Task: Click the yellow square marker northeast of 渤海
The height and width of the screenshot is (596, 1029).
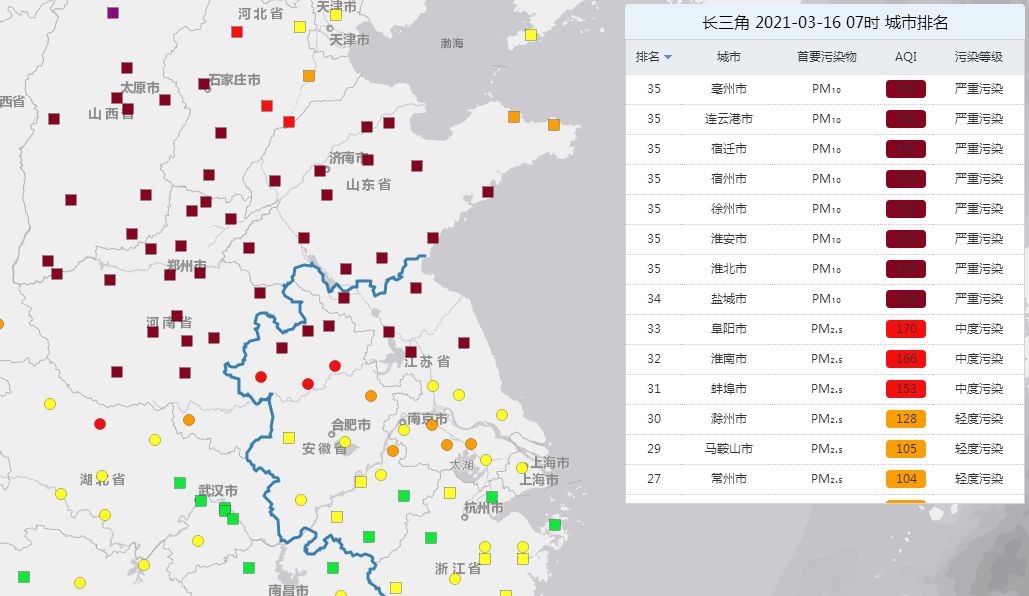Action: (x=531, y=35)
